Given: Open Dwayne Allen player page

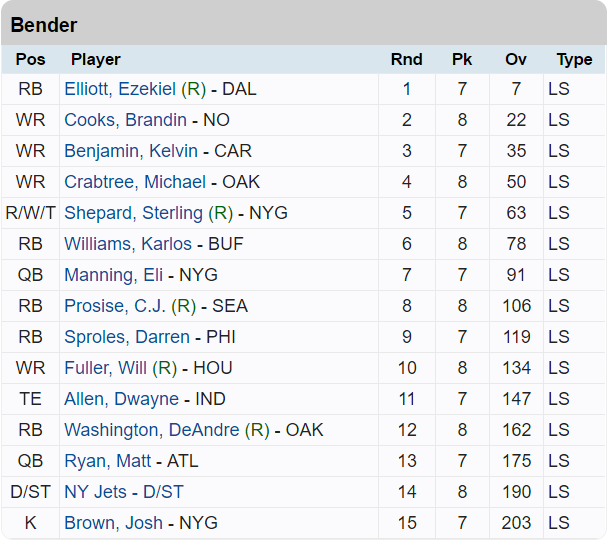Looking at the screenshot, I should pos(121,399).
